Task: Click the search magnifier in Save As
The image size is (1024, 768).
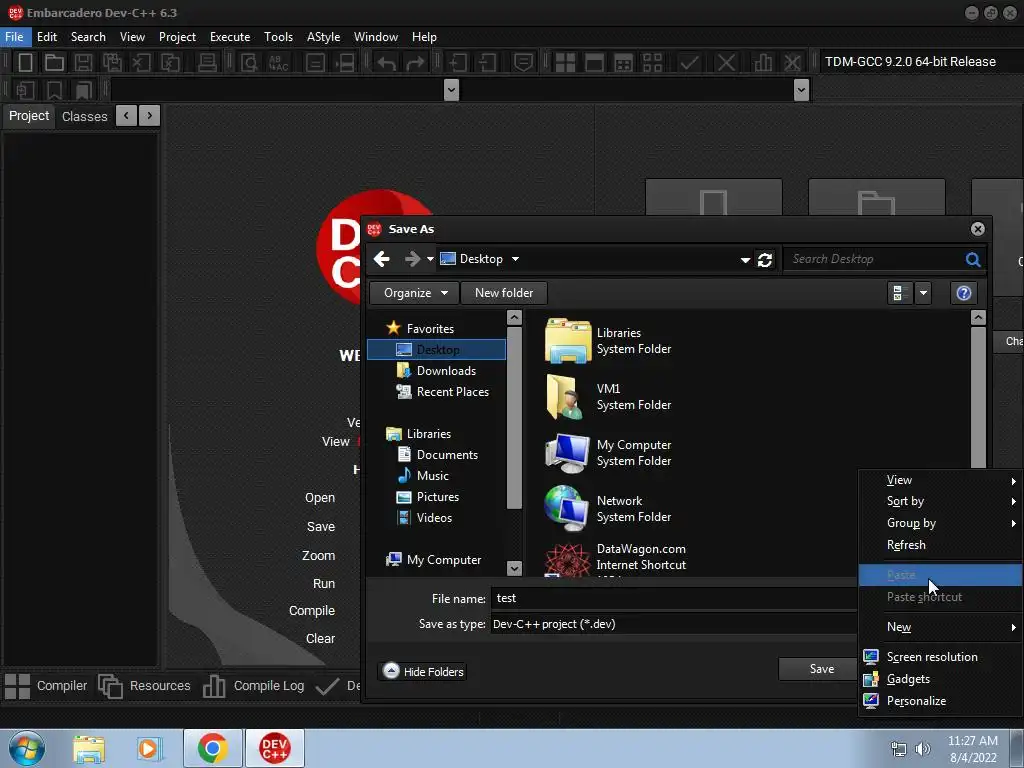Action: (x=972, y=259)
